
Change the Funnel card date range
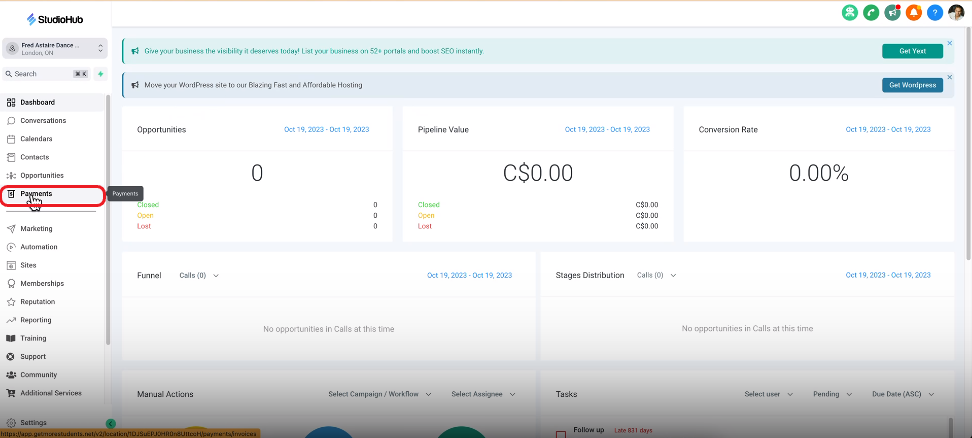click(x=469, y=275)
